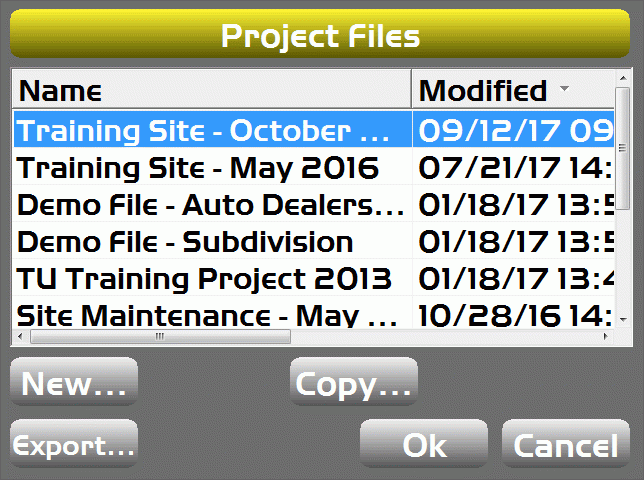Click the Cancel button
The width and height of the screenshot is (644, 480).
pyautogui.click(x=566, y=444)
